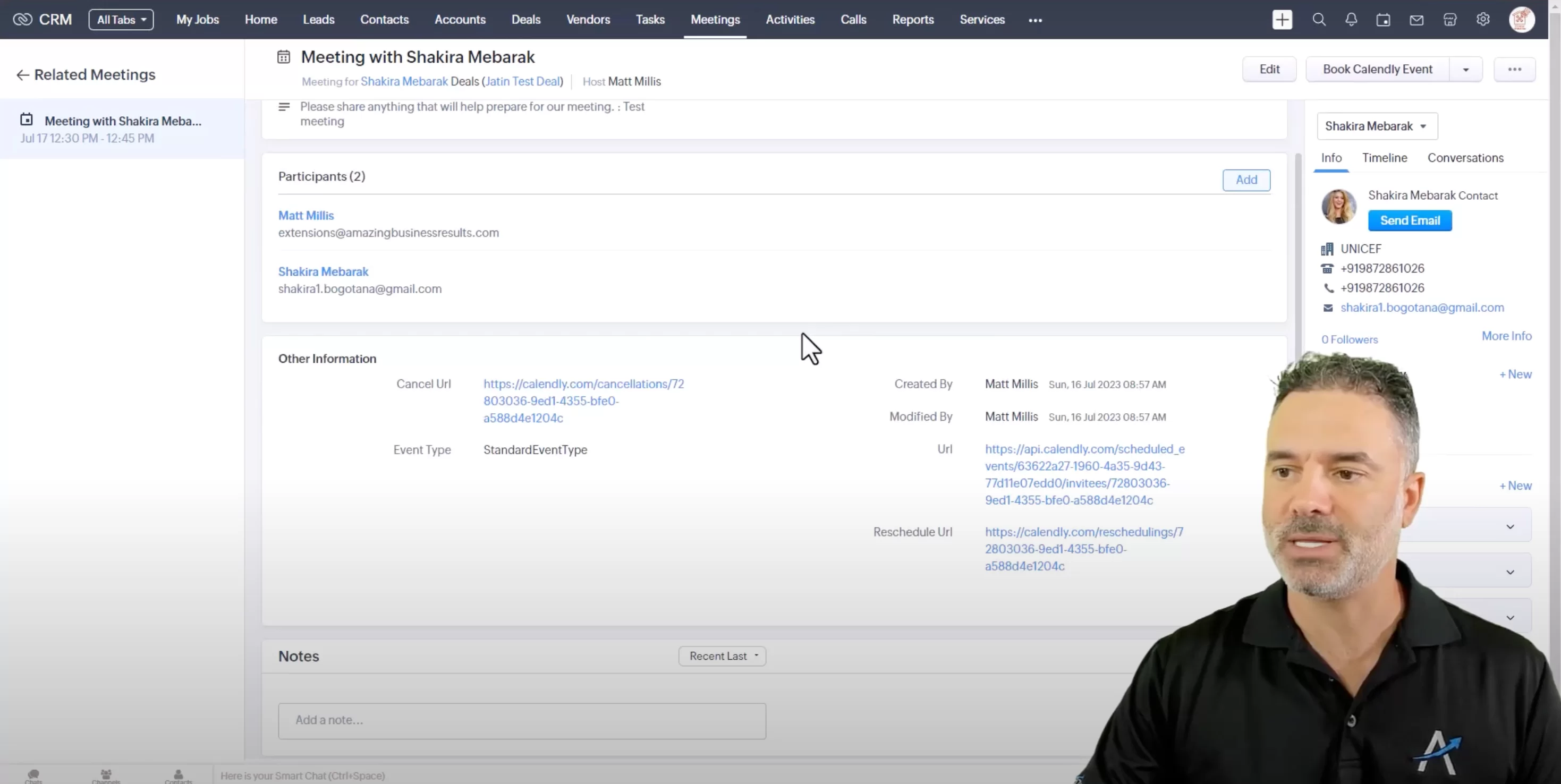Open the user profile avatar
1561x784 pixels.
point(1521,20)
